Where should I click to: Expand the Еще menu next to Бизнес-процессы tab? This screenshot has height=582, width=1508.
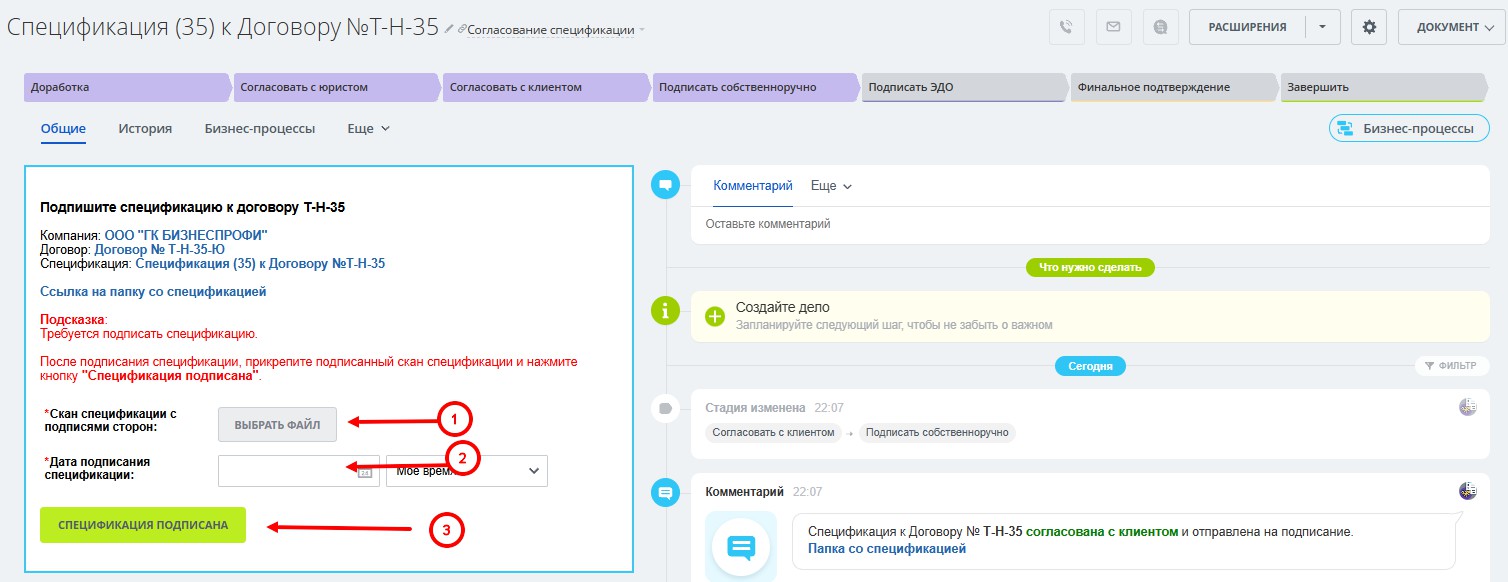tap(368, 129)
